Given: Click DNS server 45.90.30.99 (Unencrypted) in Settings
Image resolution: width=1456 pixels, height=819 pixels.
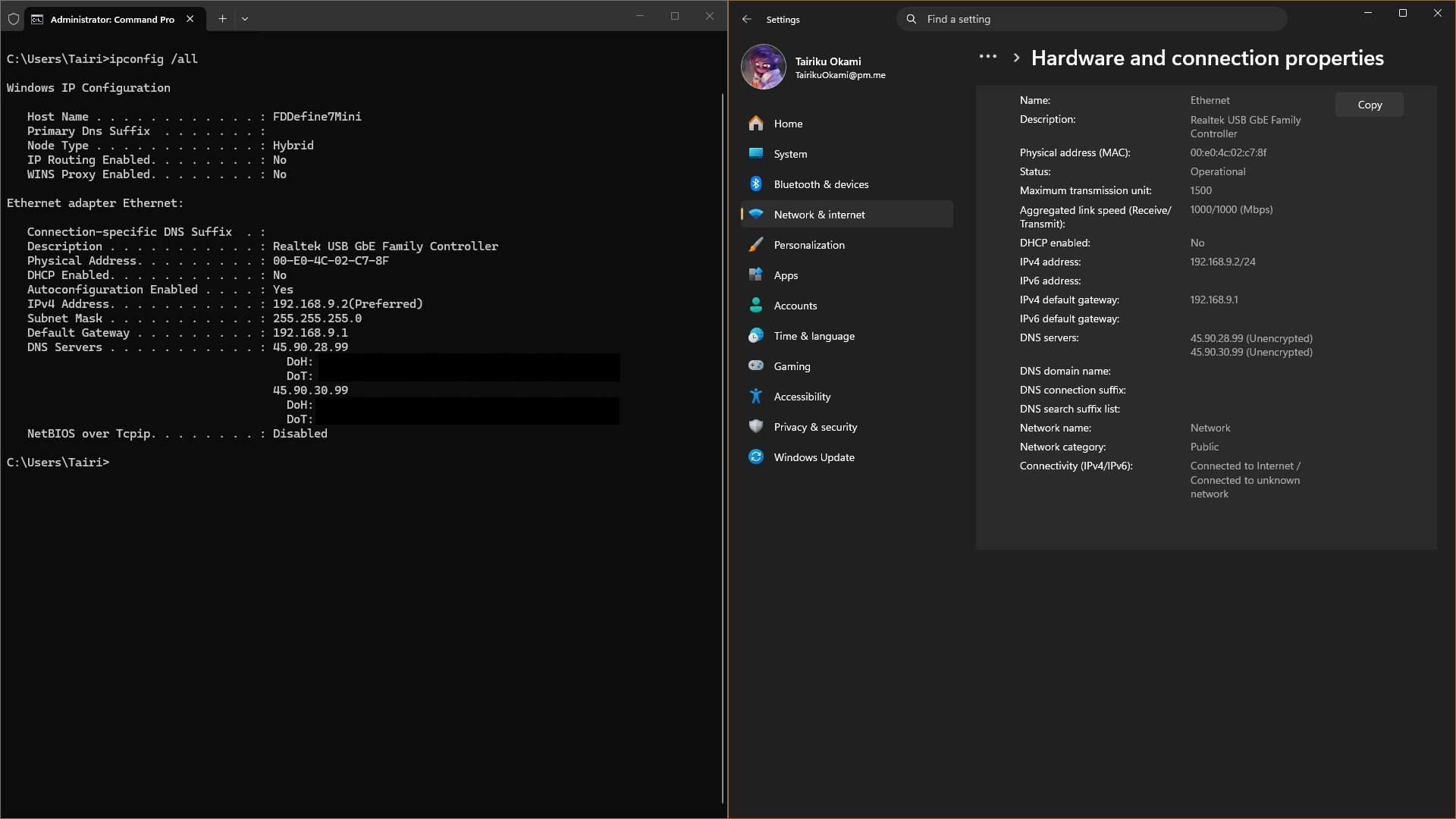Looking at the screenshot, I should pyautogui.click(x=1251, y=352).
